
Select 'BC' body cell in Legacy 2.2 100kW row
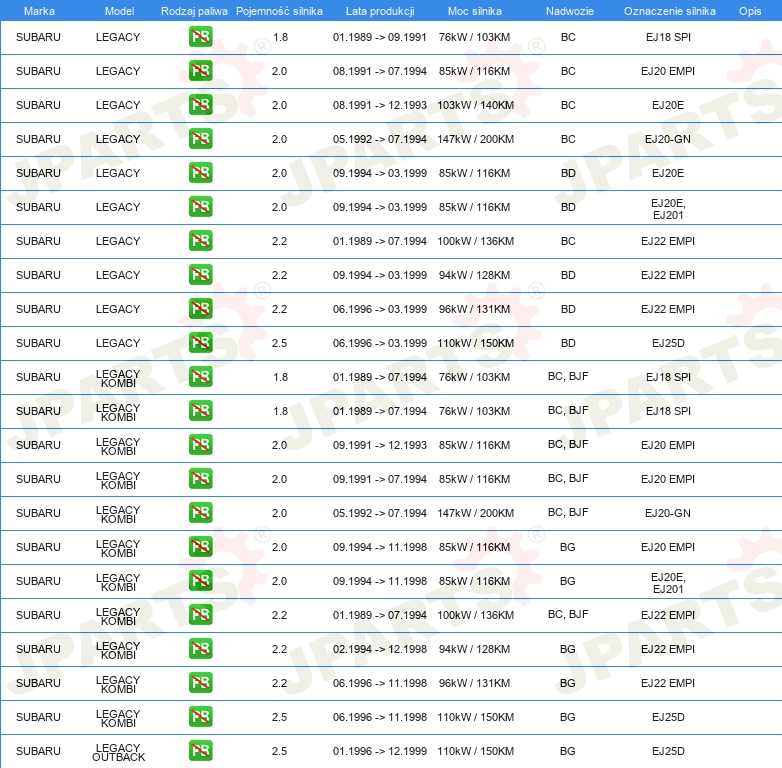point(568,241)
